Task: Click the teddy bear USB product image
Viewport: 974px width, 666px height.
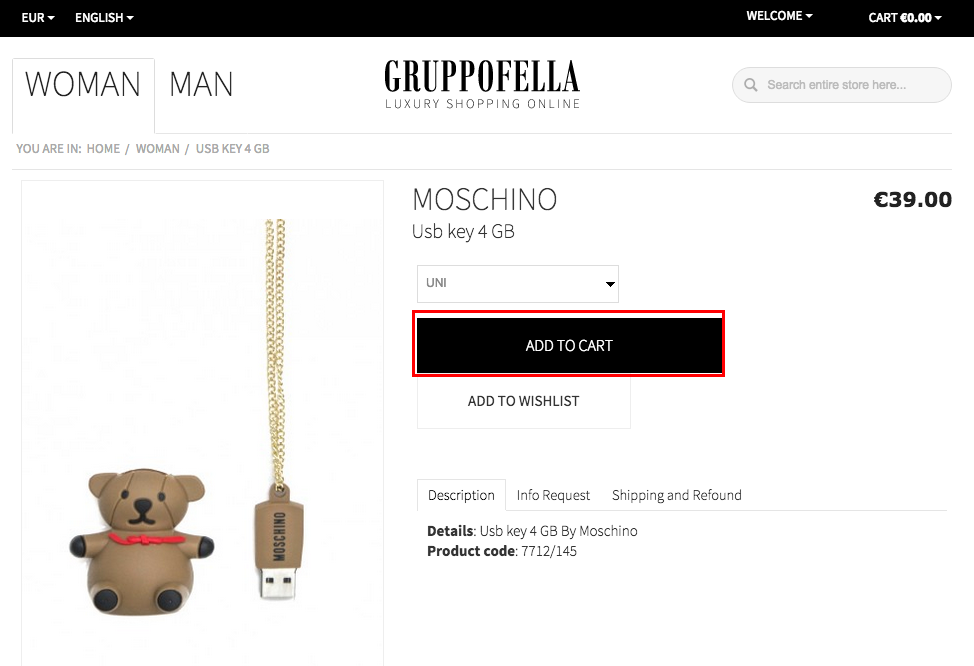Action: (x=203, y=422)
